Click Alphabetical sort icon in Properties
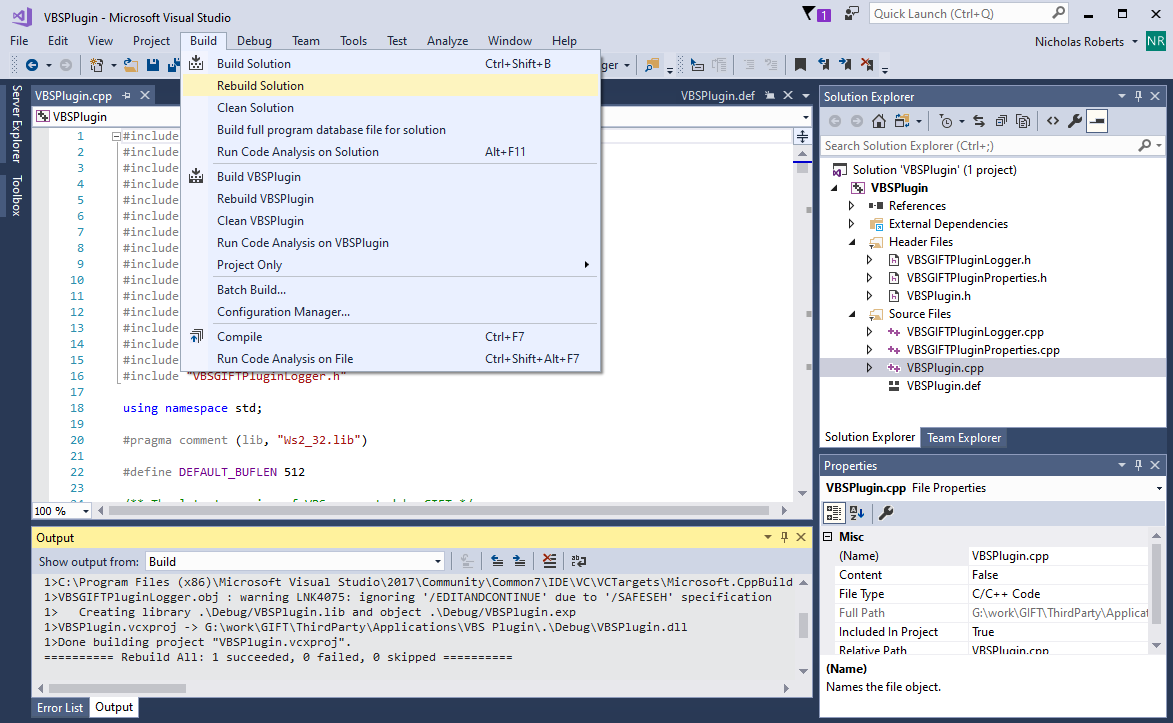This screenshot has width=1173, height=723. click(x=857, y=513)
